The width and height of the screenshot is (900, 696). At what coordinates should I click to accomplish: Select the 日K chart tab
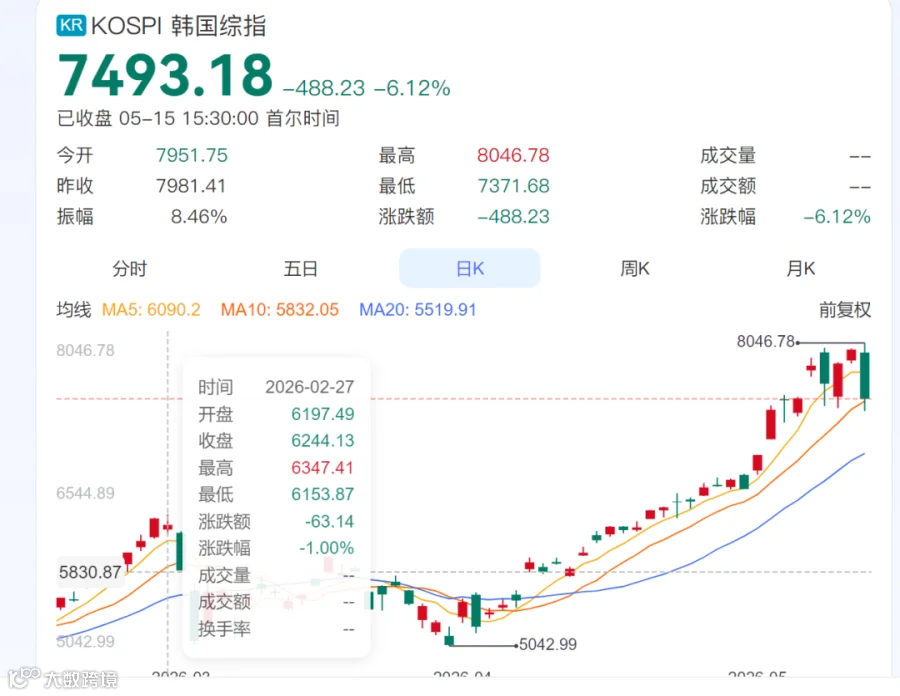coord(470,268)
